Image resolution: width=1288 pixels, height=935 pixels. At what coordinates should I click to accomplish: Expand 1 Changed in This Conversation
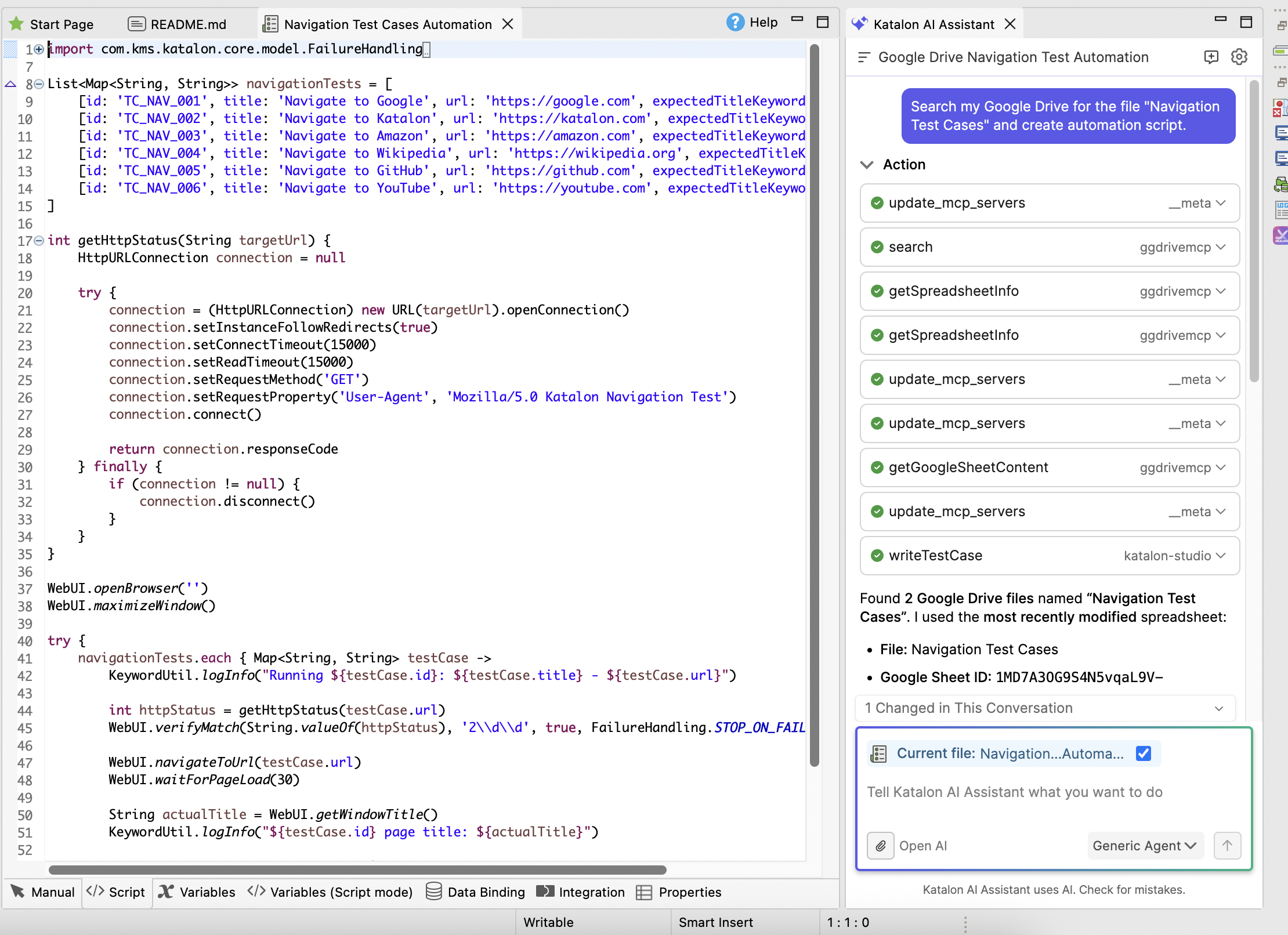[1045, 708]
